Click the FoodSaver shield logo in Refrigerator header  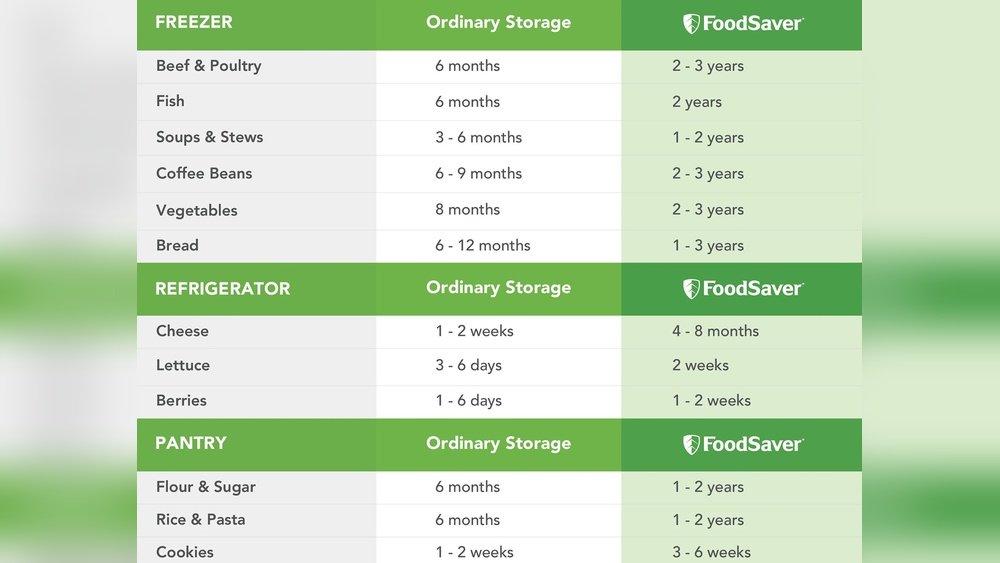(x=692, y=289)
